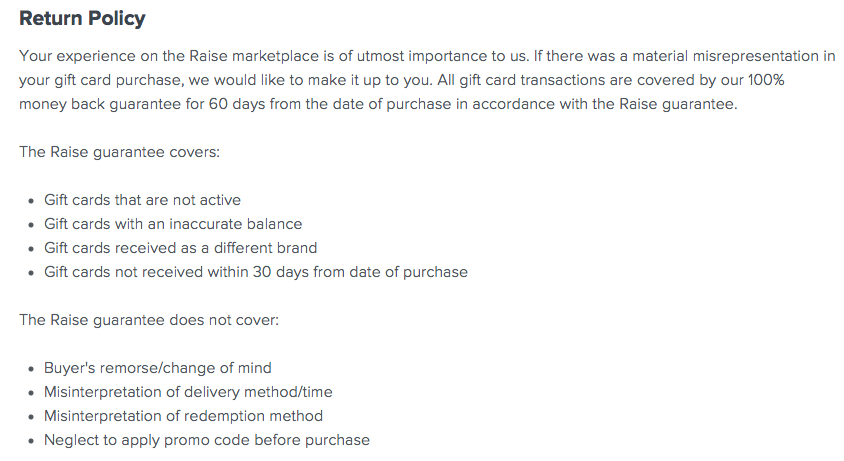
Task: Click the bullet dot before 'Gift cards that are not active'
Action: 32,201
